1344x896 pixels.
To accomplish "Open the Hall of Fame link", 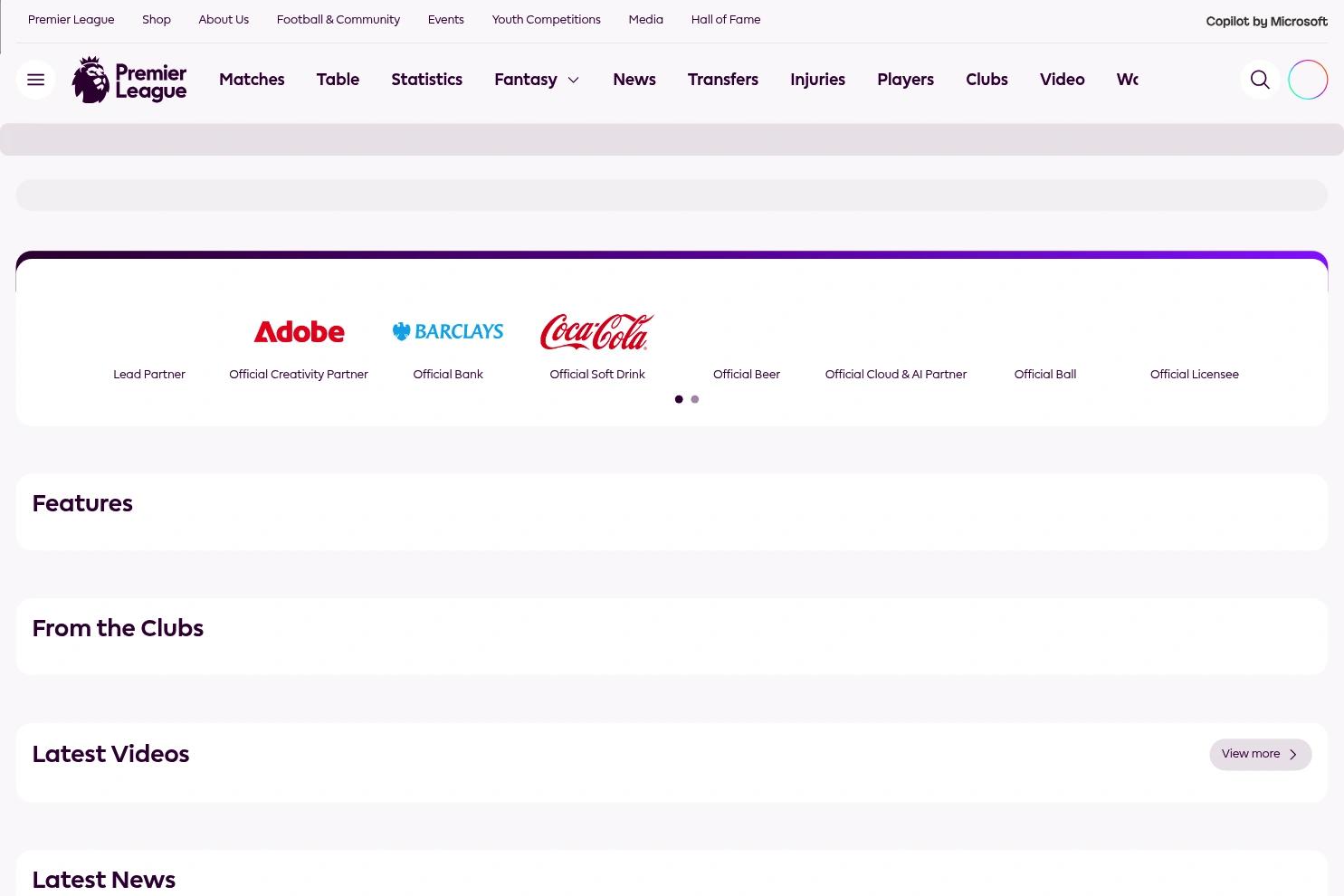I will coord(726,20).
